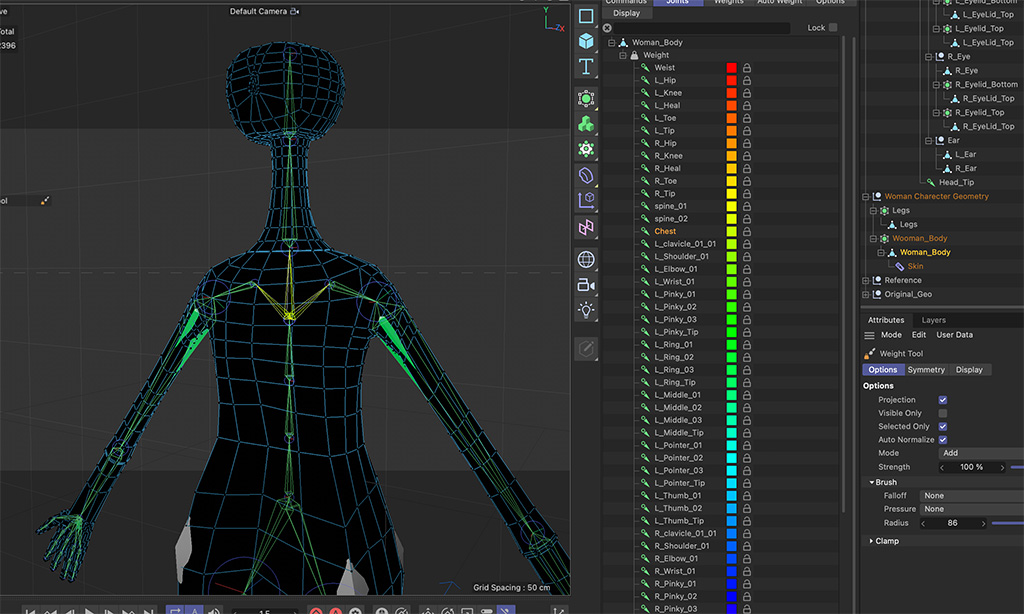Click the lock icon beside Default Camera
This screenshot has height=614, width=1024.
[x=295, y=11]
